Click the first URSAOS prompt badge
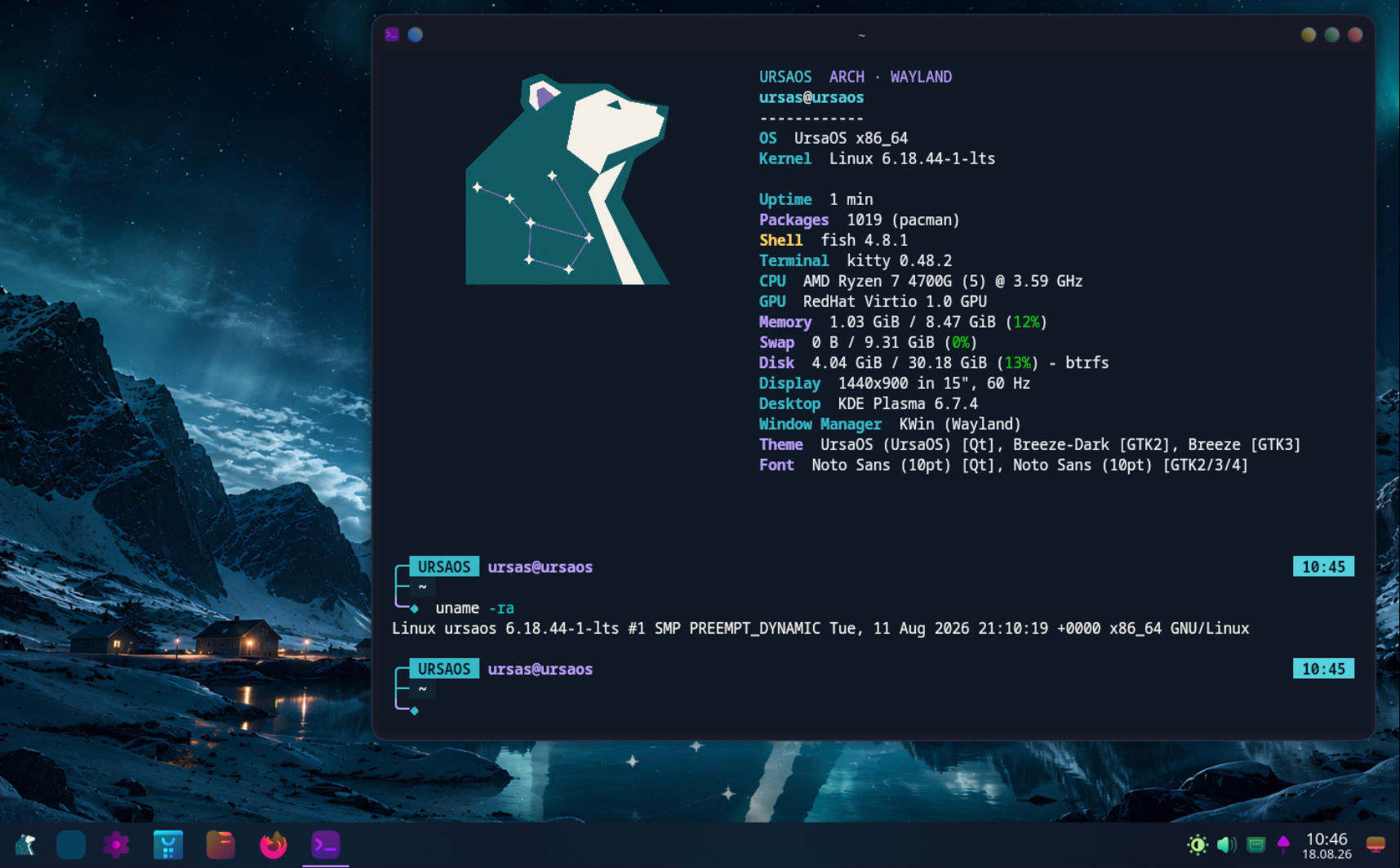This screenshot has width=1400, height=868. click(x=444, y=567)
